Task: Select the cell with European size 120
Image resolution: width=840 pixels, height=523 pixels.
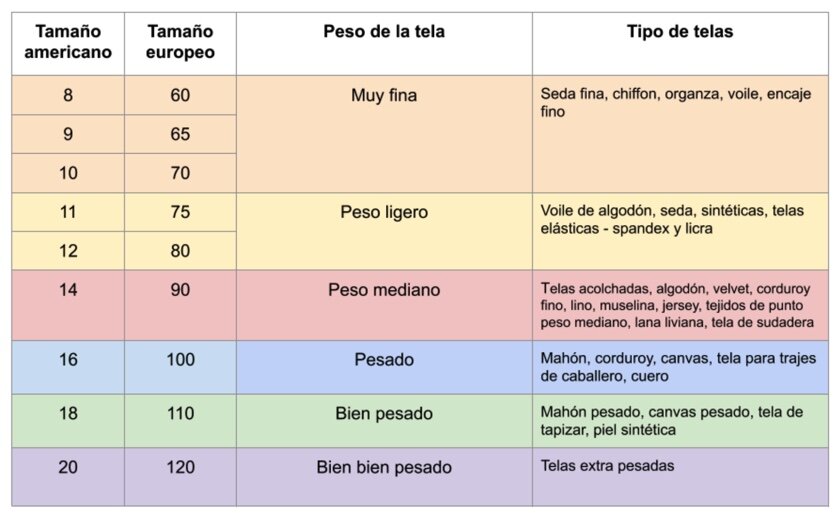Action: tap(180, 477)
